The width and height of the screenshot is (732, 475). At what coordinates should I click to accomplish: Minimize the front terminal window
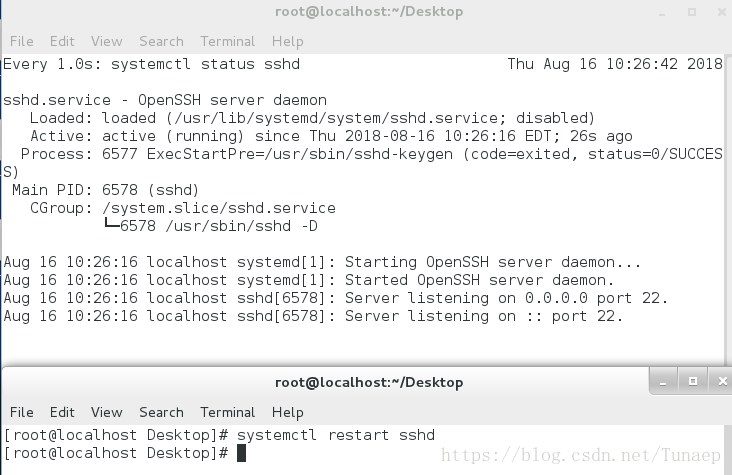pos(663,382)
